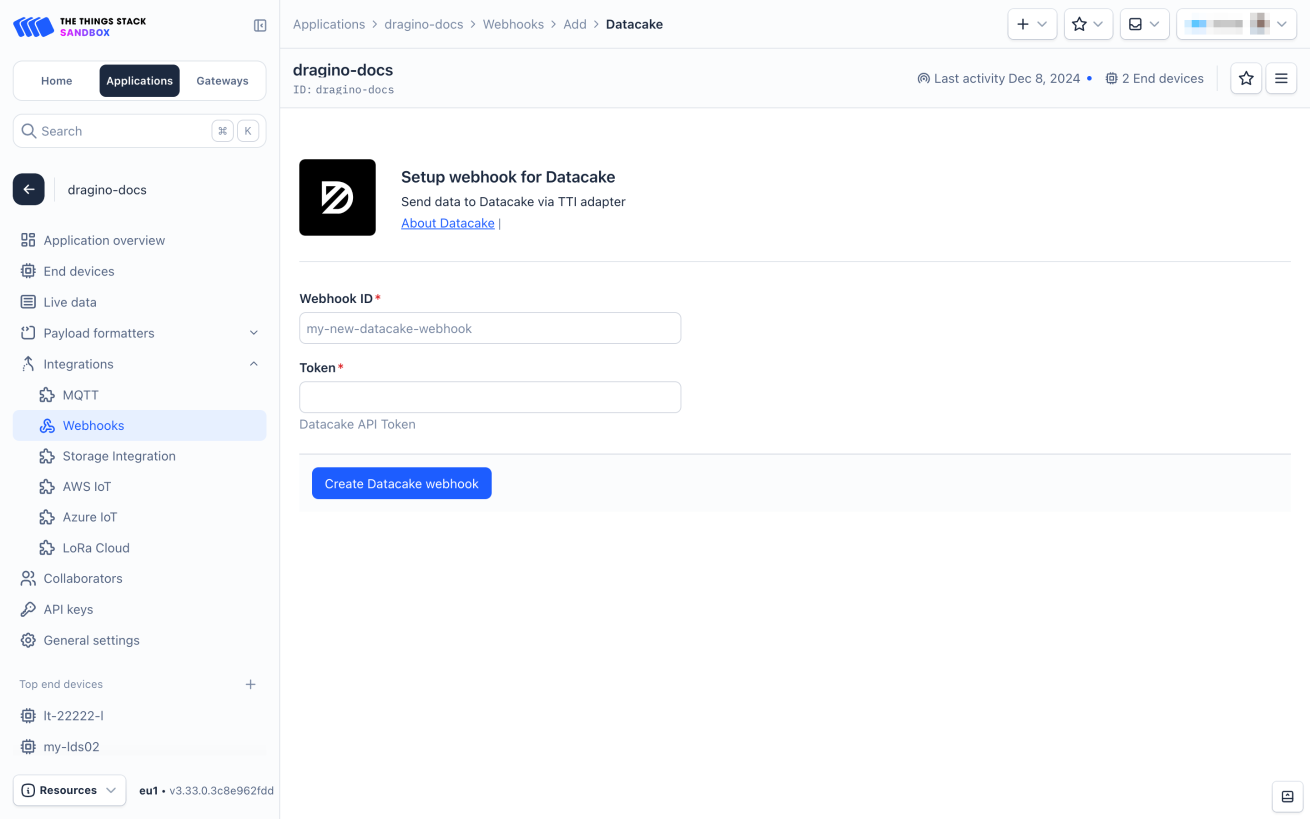Click the lt-22222-l device icon

(x=28, y=716)
